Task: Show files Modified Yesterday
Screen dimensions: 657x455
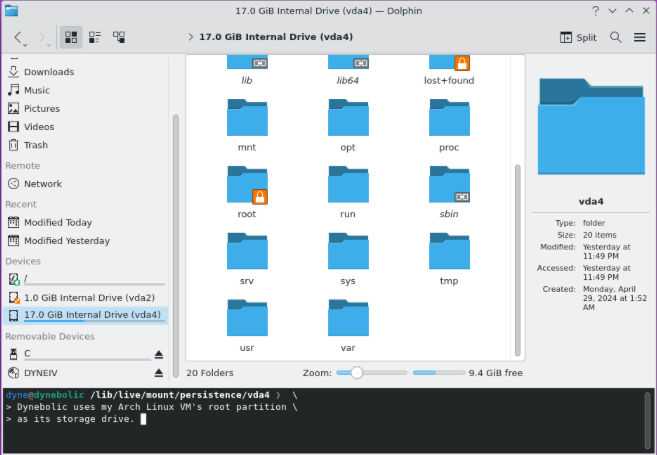Action: tap(86, 241)
